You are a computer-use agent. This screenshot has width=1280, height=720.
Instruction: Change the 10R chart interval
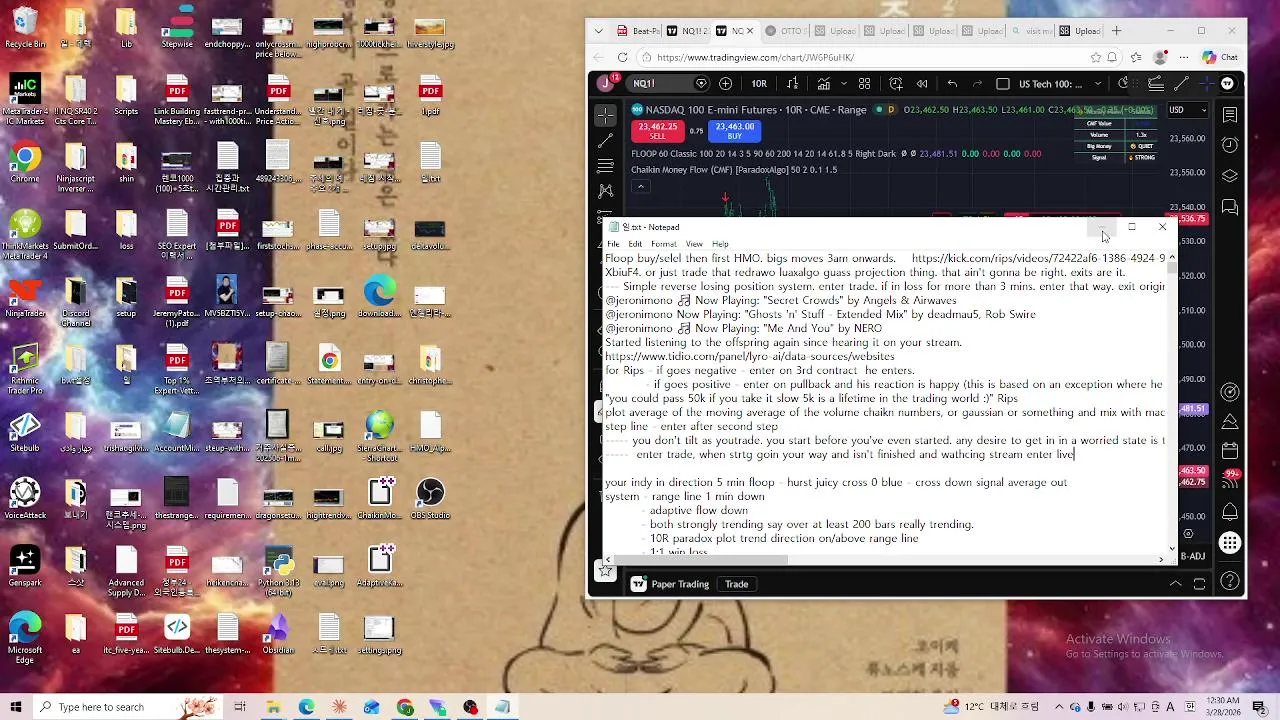tap(759, 84)
